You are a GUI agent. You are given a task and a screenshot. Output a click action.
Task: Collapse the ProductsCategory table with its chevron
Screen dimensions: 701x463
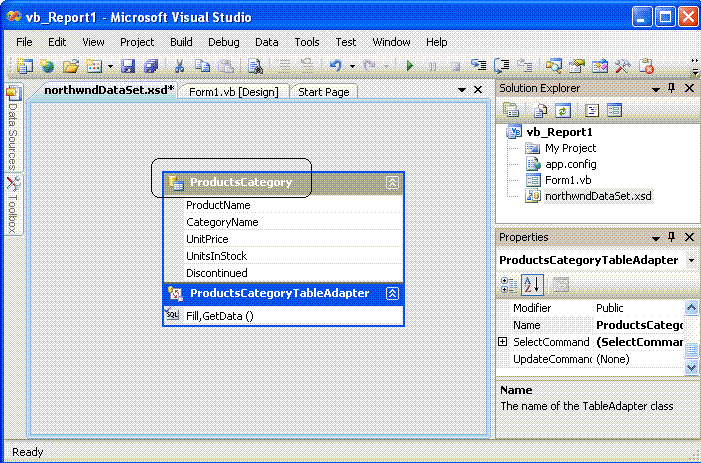392,182
